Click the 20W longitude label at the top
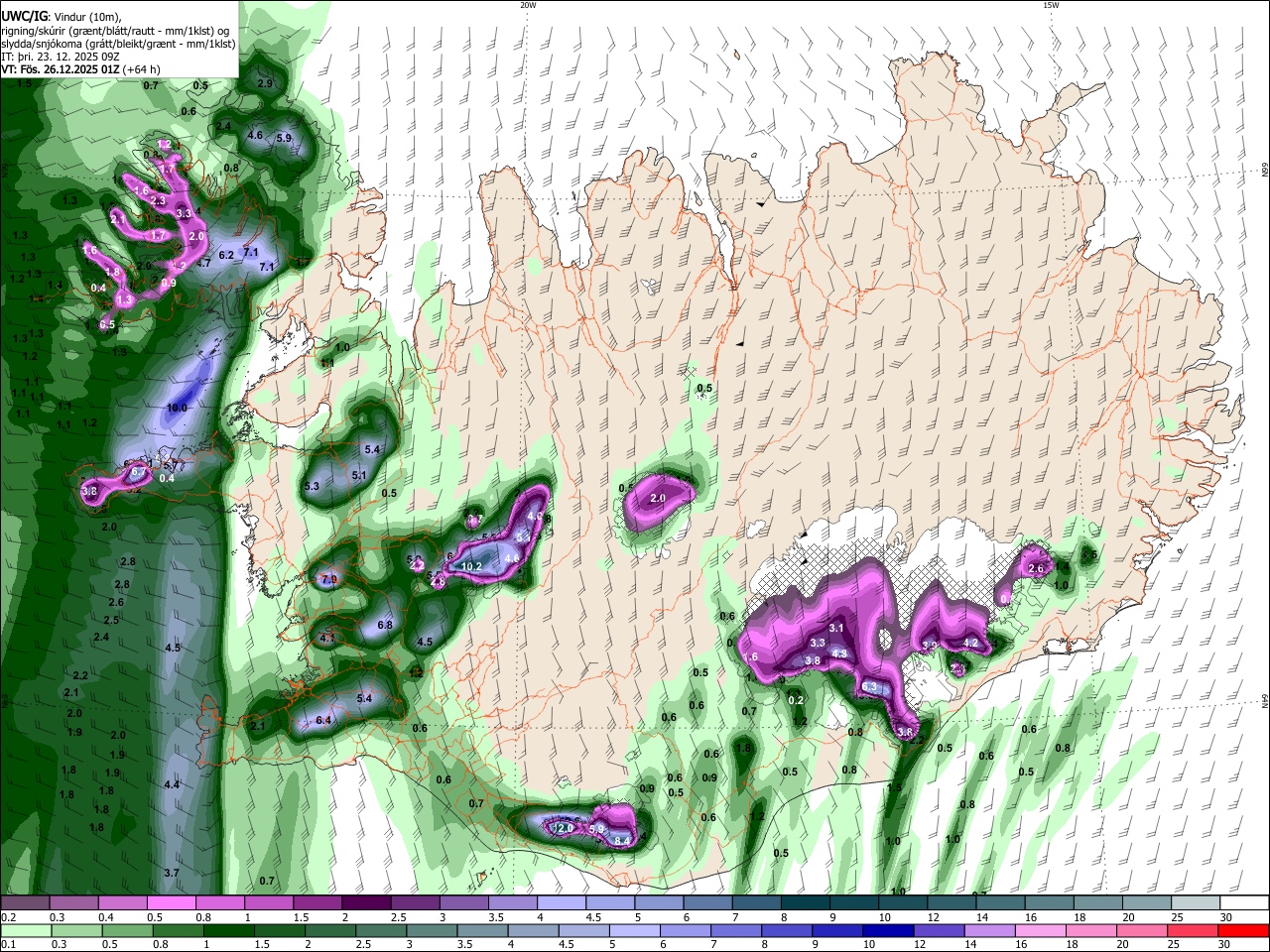This screenshot has height=952, width=1270. coord(528,5)
